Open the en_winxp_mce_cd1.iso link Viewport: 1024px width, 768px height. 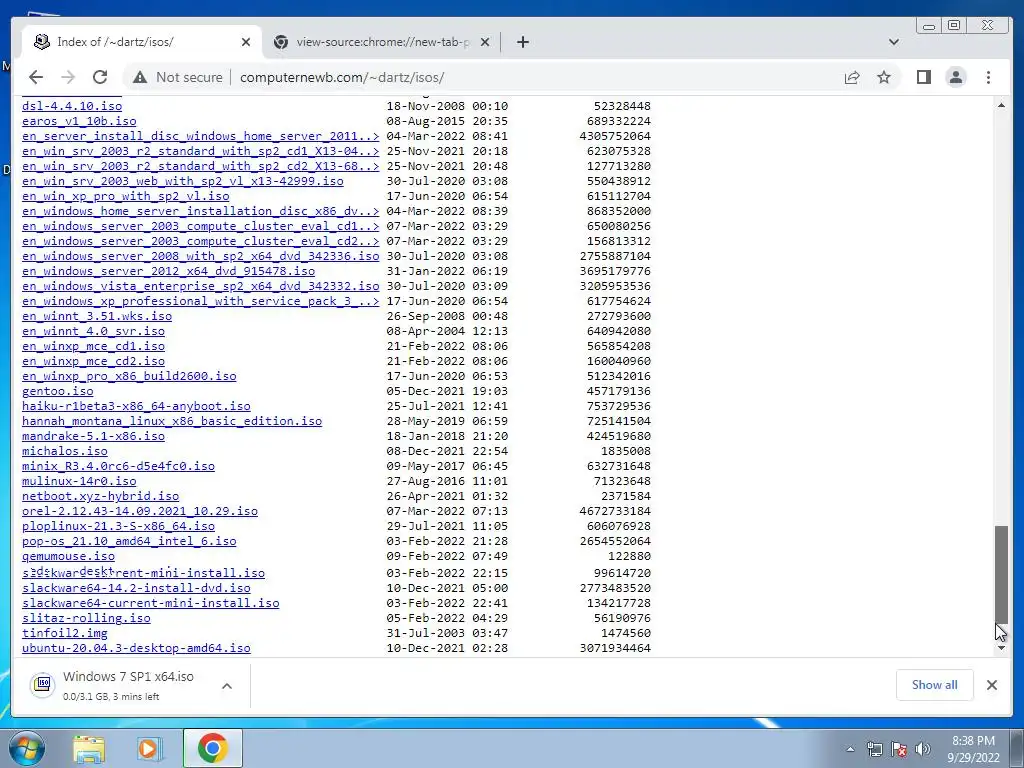pos(93,346)
